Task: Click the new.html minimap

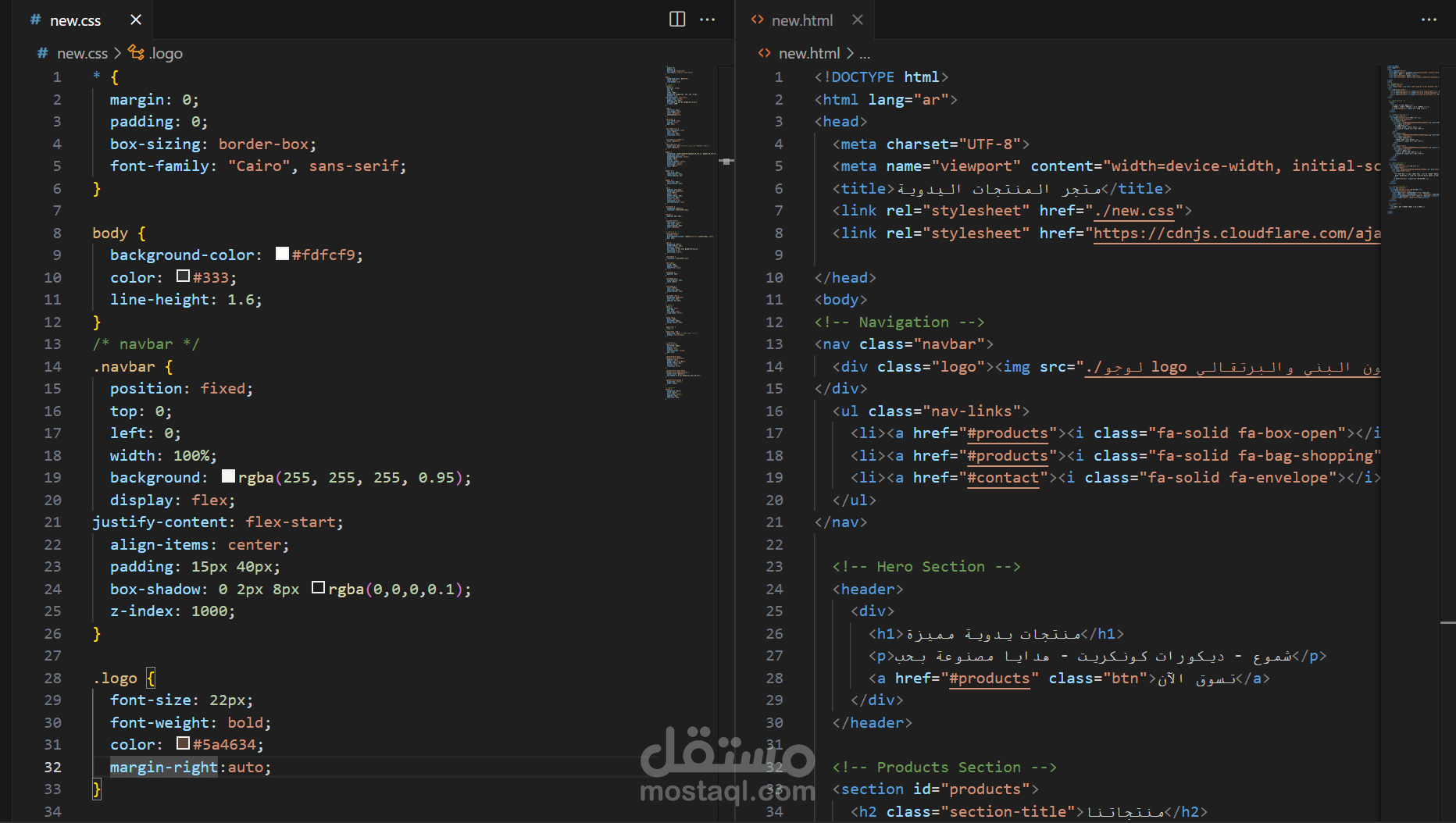Action: 1413,141
